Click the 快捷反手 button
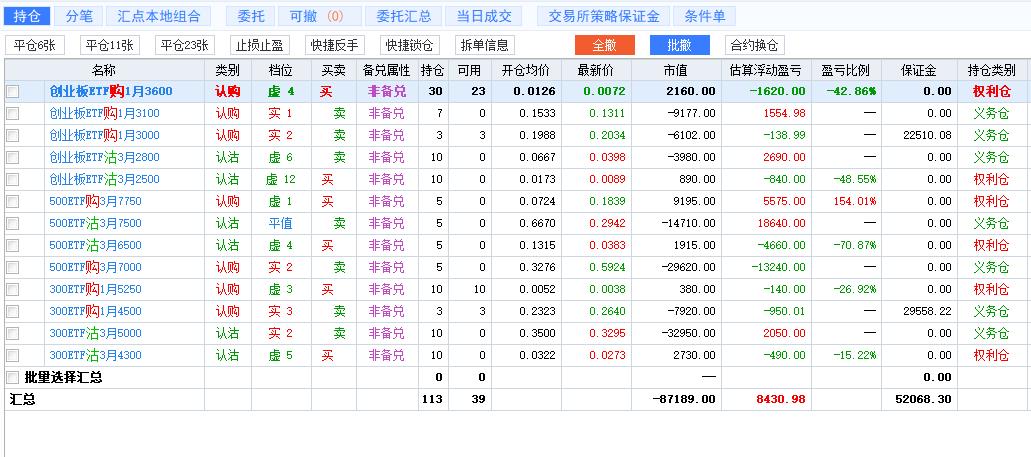 (x=335, y=45)
